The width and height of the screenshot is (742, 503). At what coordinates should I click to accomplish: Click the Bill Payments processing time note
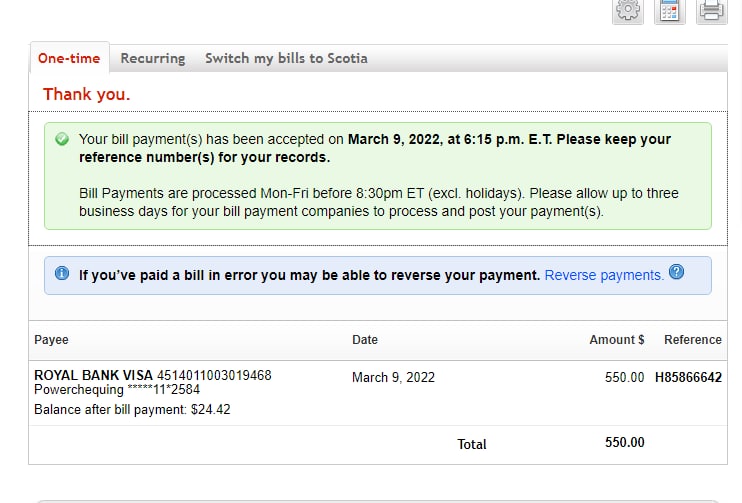tap(379, 202)
